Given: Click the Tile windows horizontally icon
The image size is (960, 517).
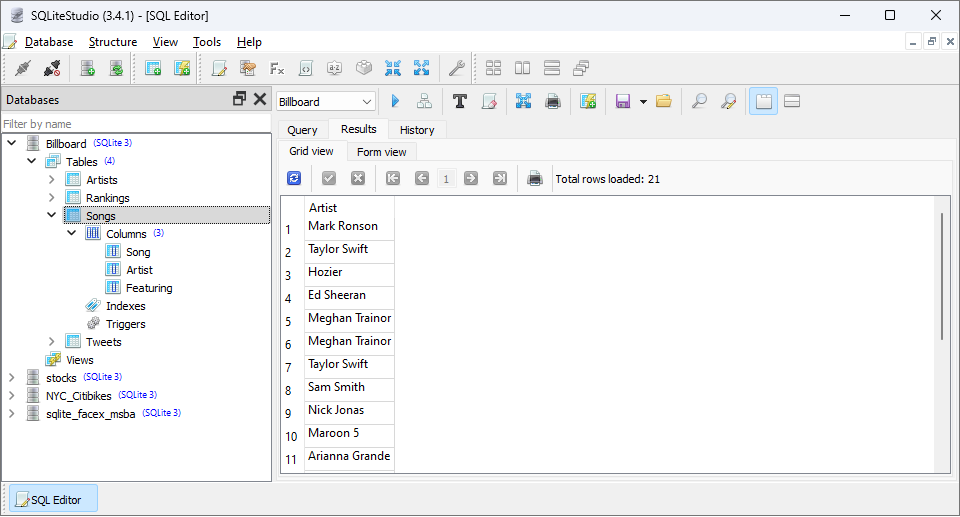Looking at the screenshot, I should click(522, 68).
